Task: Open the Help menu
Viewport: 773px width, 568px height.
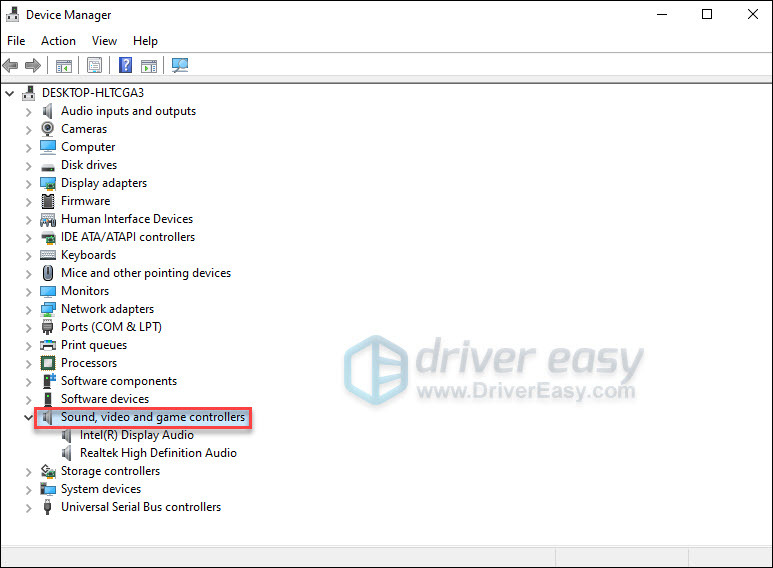Action: (x=145, y=41)
